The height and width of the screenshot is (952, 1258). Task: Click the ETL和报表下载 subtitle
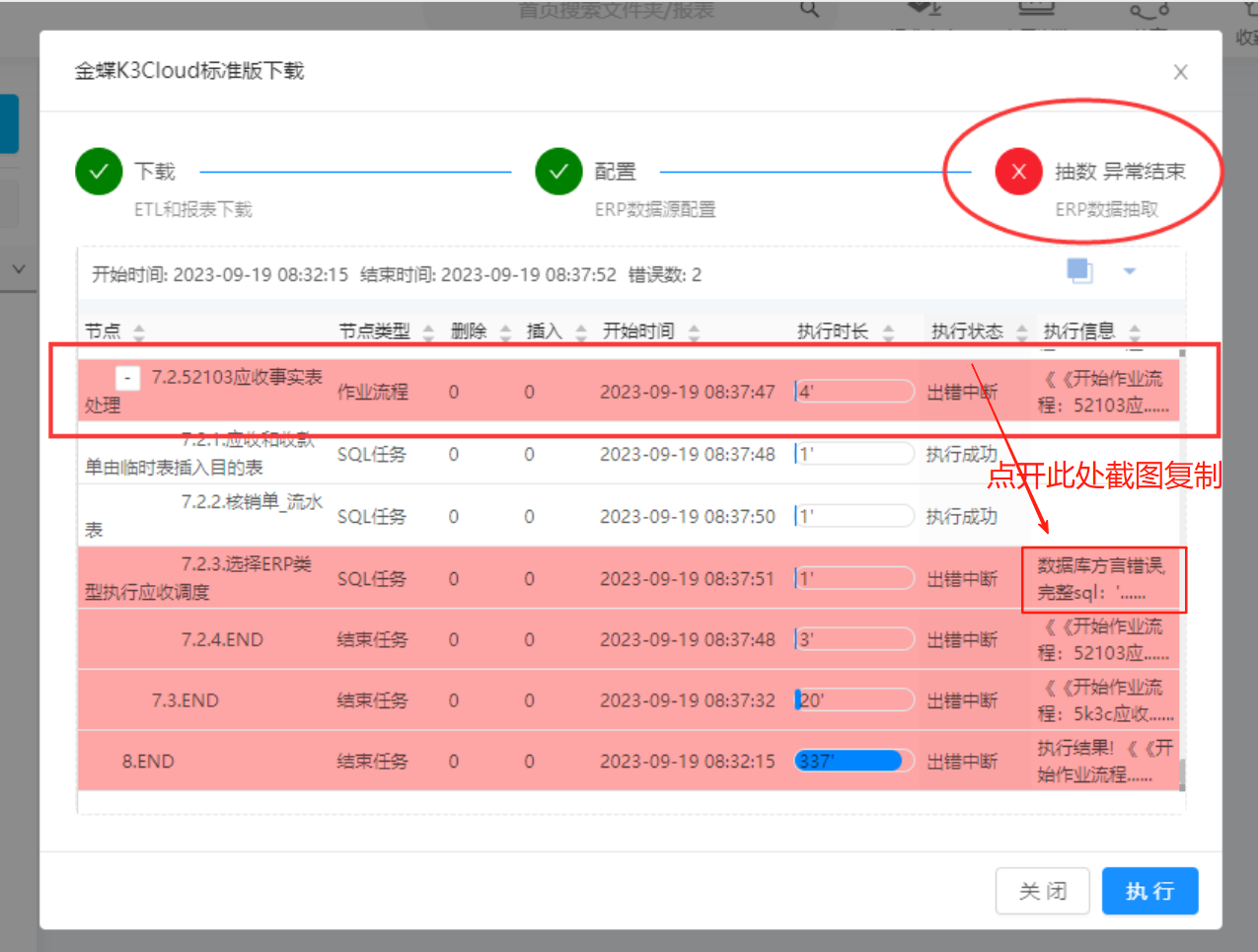pos(193,209)
